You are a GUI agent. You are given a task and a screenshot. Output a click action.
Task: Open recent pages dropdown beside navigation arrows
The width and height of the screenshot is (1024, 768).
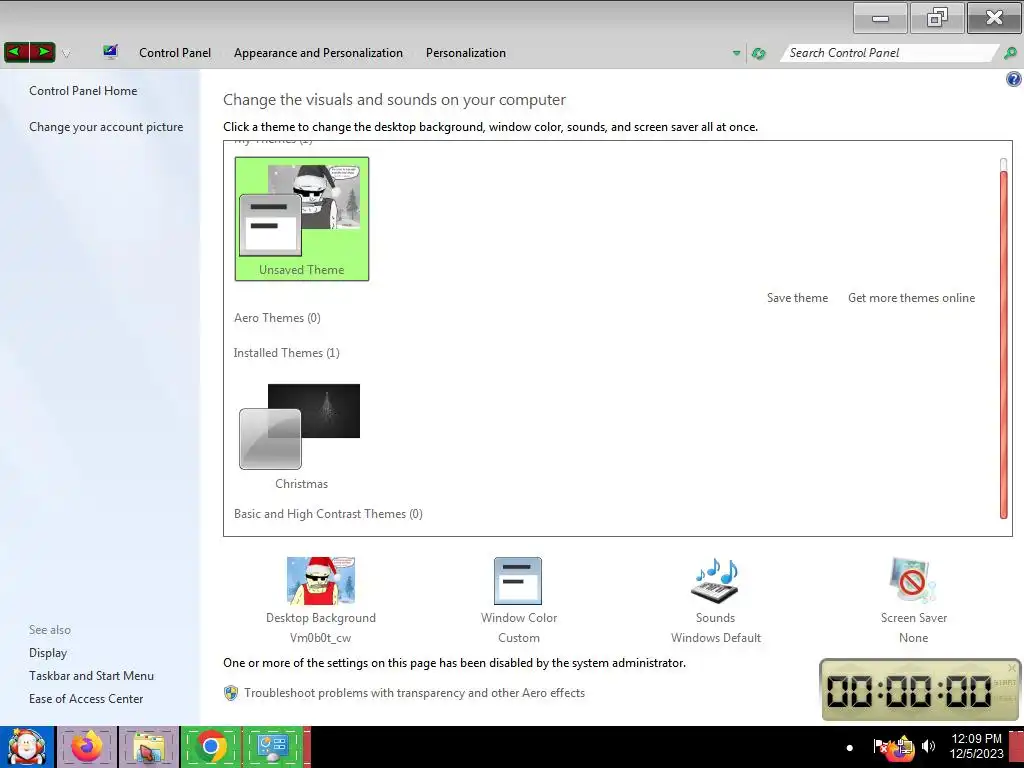coord(66,54)
